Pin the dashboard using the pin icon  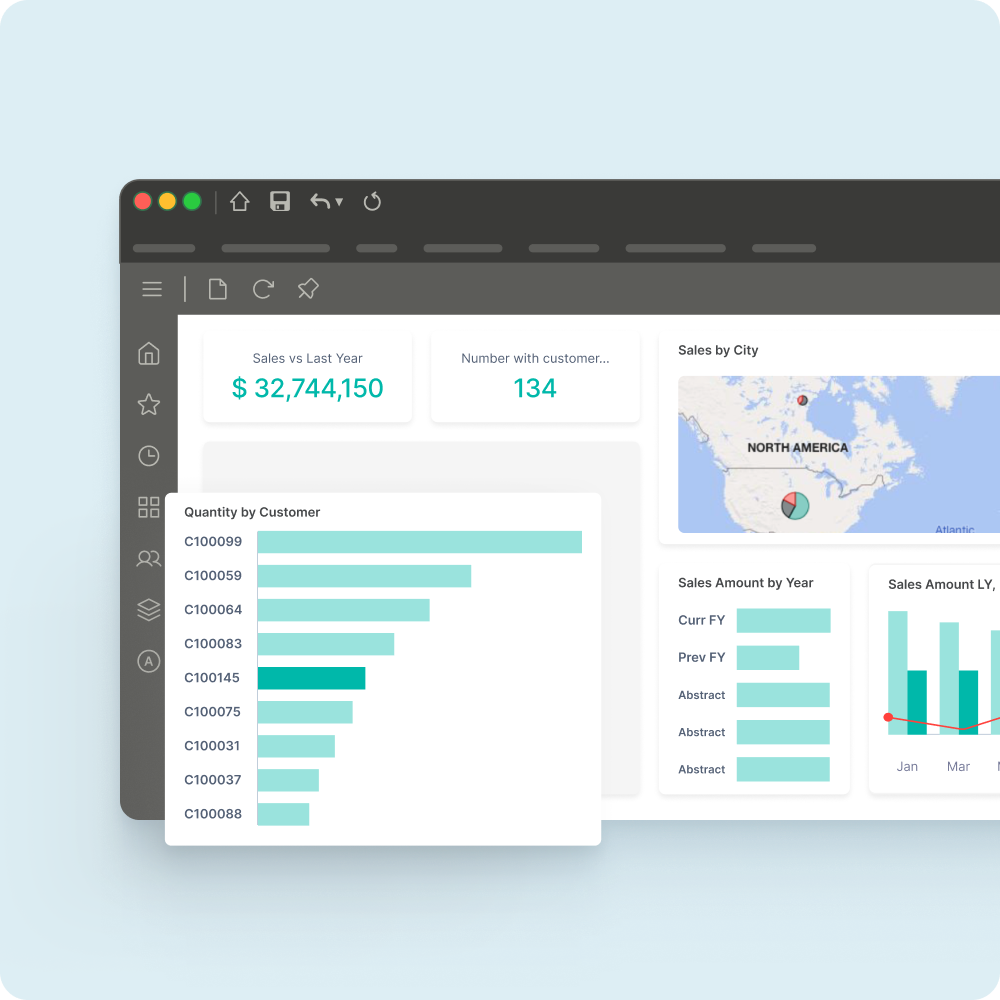(x=307, y=289)
